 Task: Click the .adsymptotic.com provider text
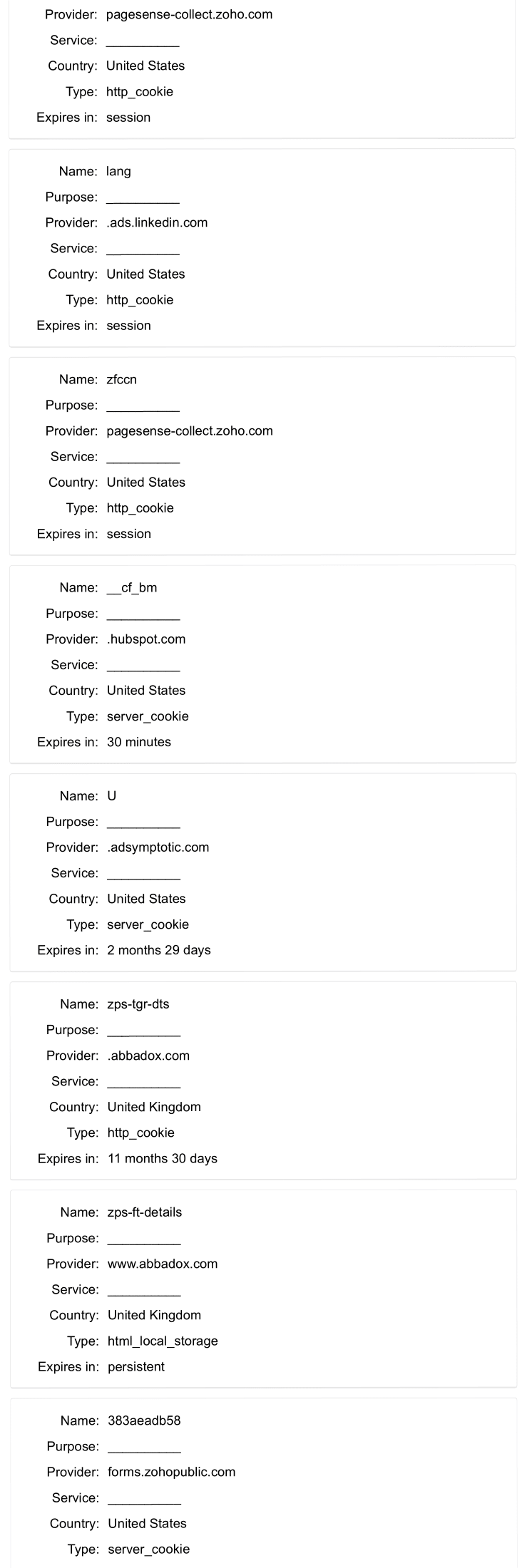click(x=158, y=847)
